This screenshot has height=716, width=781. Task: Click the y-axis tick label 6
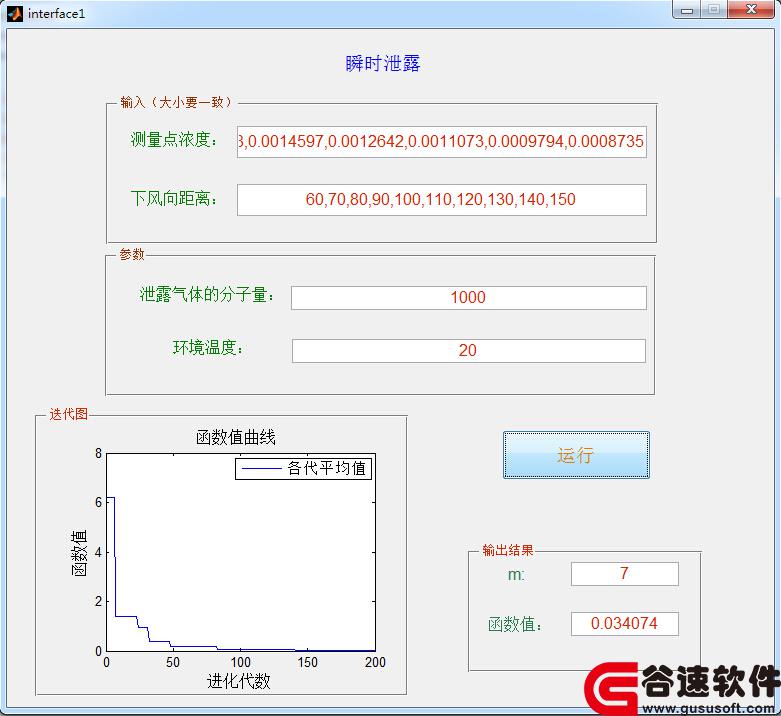pos(98,502)
